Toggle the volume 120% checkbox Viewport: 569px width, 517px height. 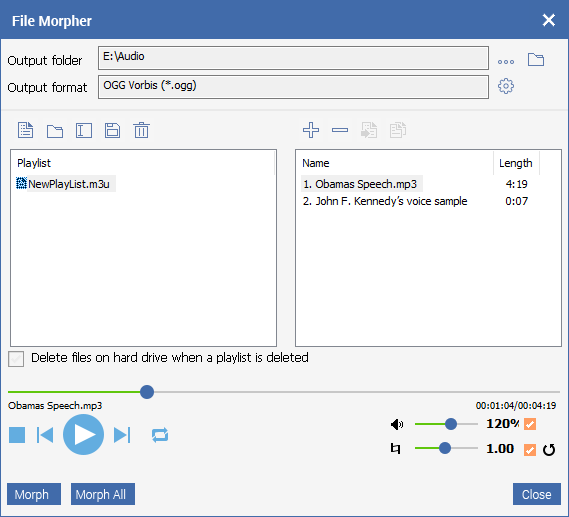(x=530, y=424)
